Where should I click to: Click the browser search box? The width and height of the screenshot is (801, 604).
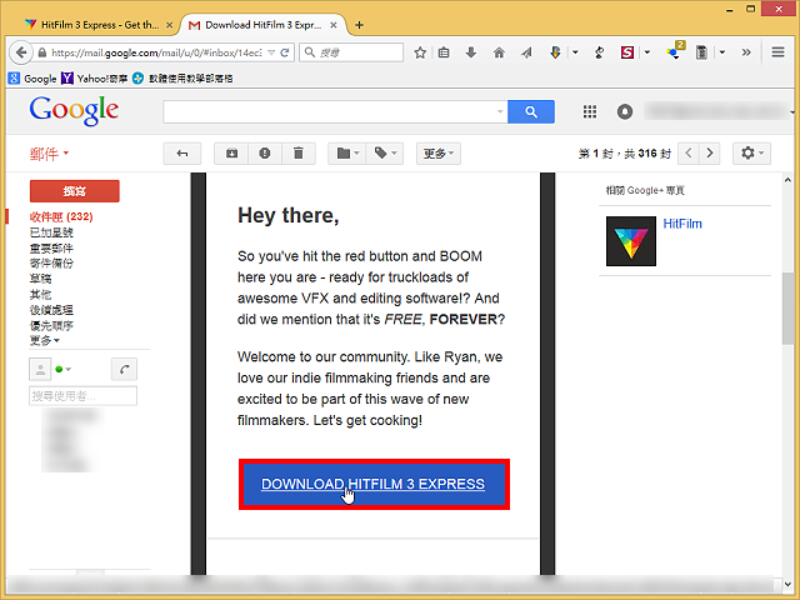[351, 52]
